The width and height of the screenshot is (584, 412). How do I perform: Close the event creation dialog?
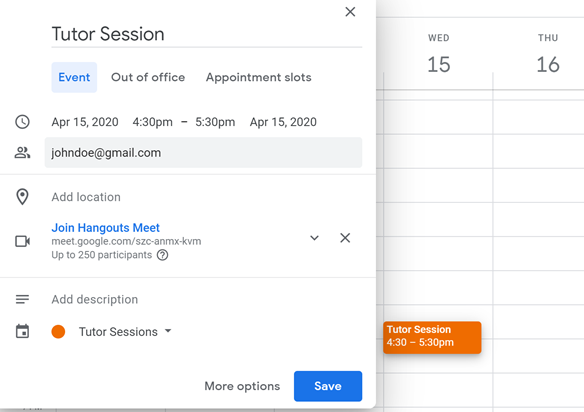coord(350,12)
